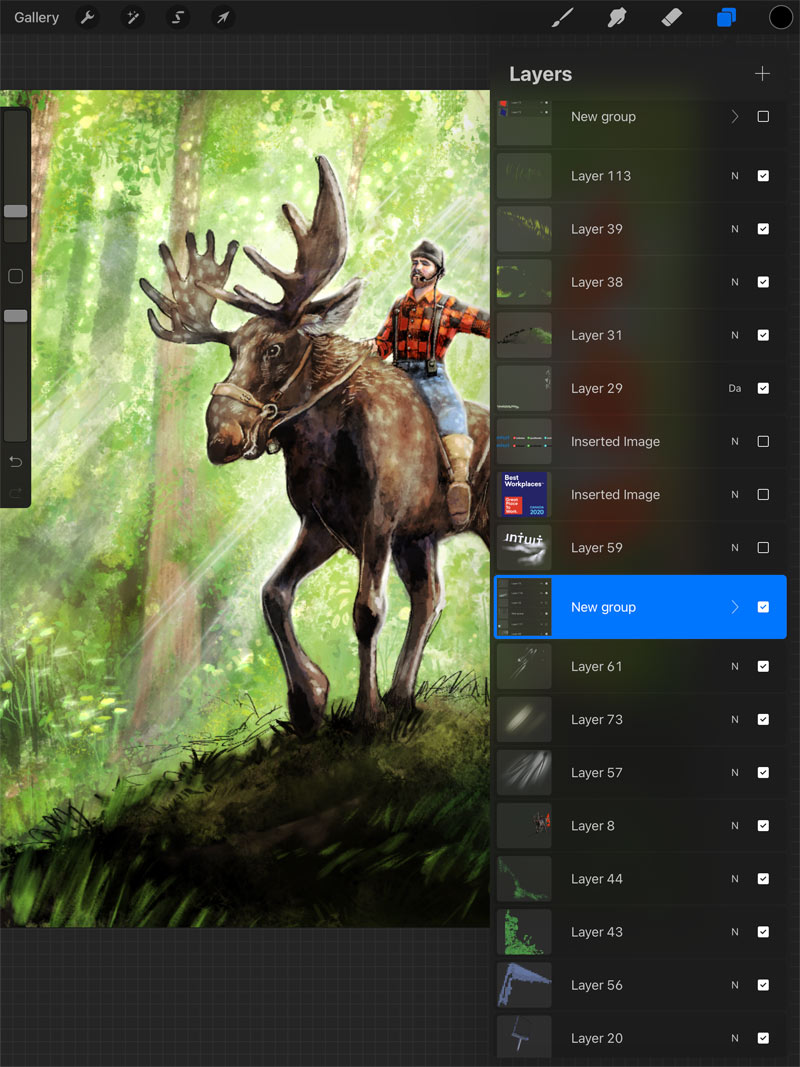The width and height of the screenshot is (800, 1067).
Task: Show the topmost New group layer
Action: coord(764,116)
